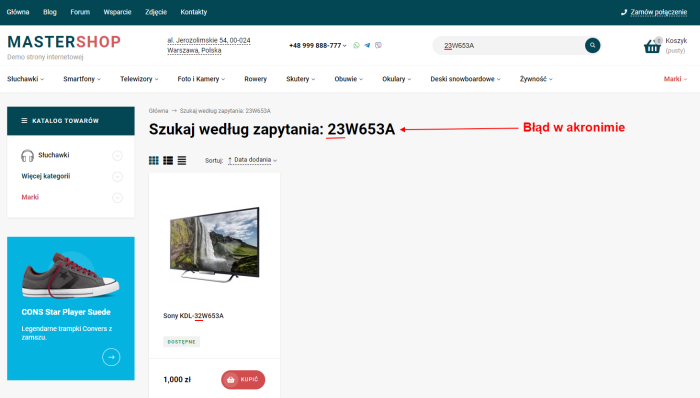The height and width of the screenshot is (398, 700).
Task: Expand Marki section in sidebar
Action: pyautogui.click(x=117, y=198)
